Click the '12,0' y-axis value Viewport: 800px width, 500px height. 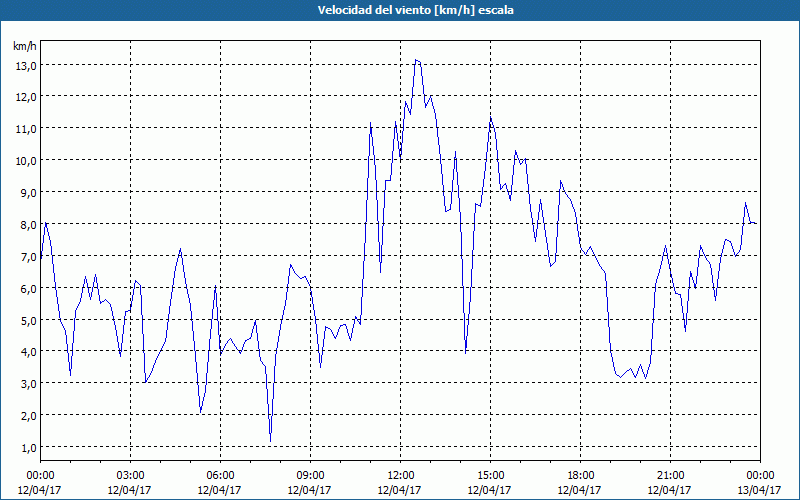click(x=25, y=97)
